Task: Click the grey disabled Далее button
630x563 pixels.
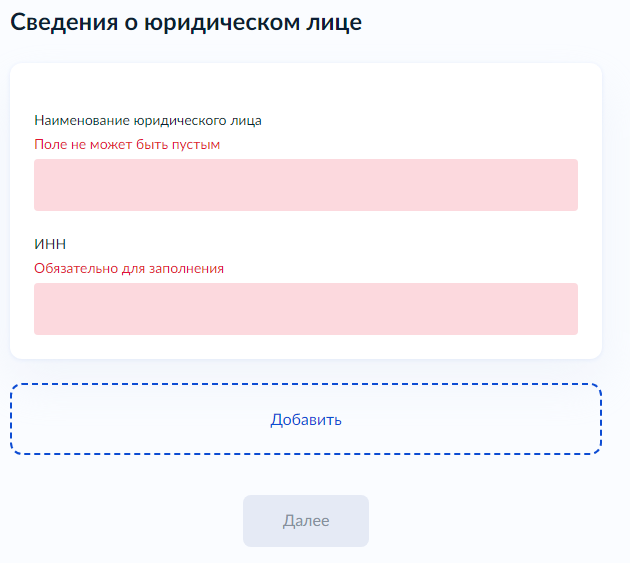Action: [305, 521]
